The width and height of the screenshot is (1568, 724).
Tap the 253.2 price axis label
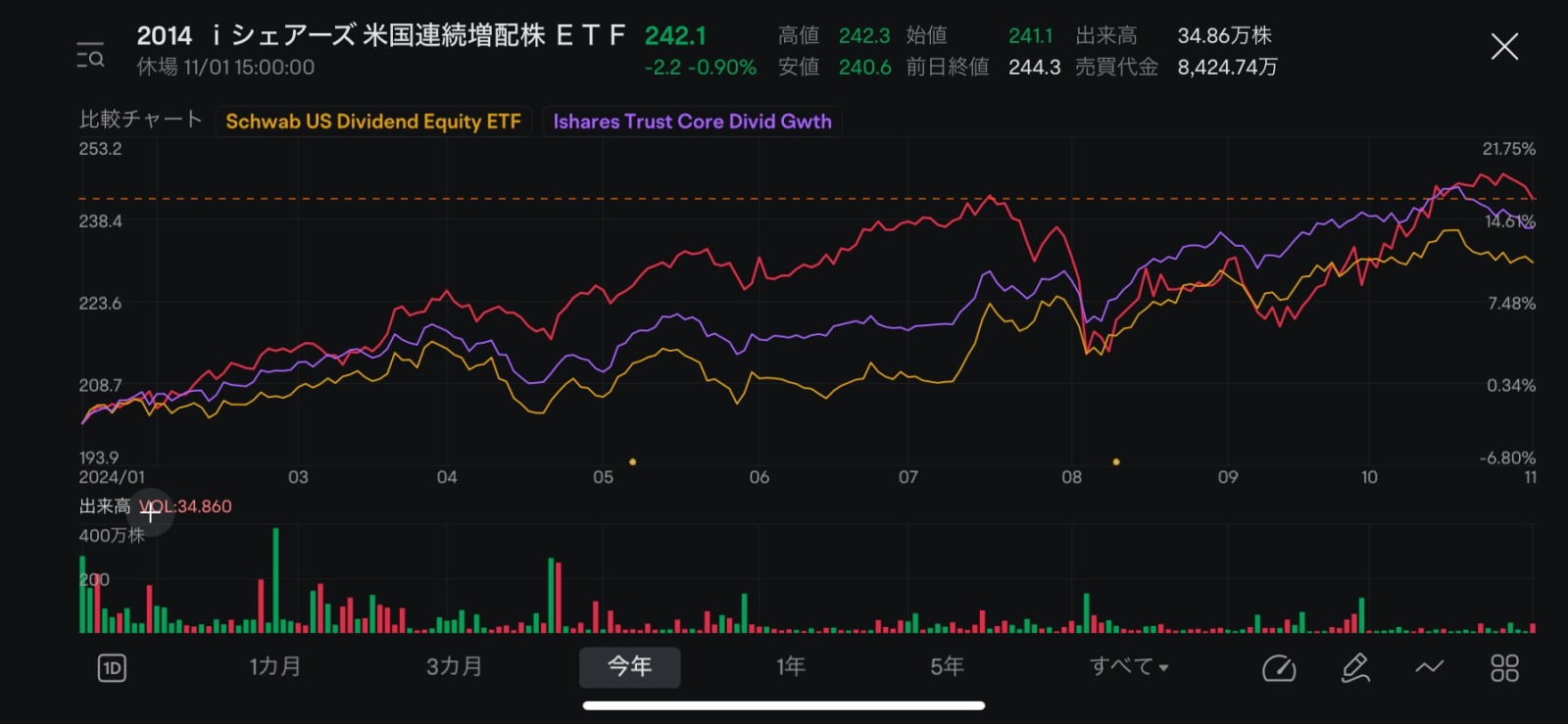(100, 149)
